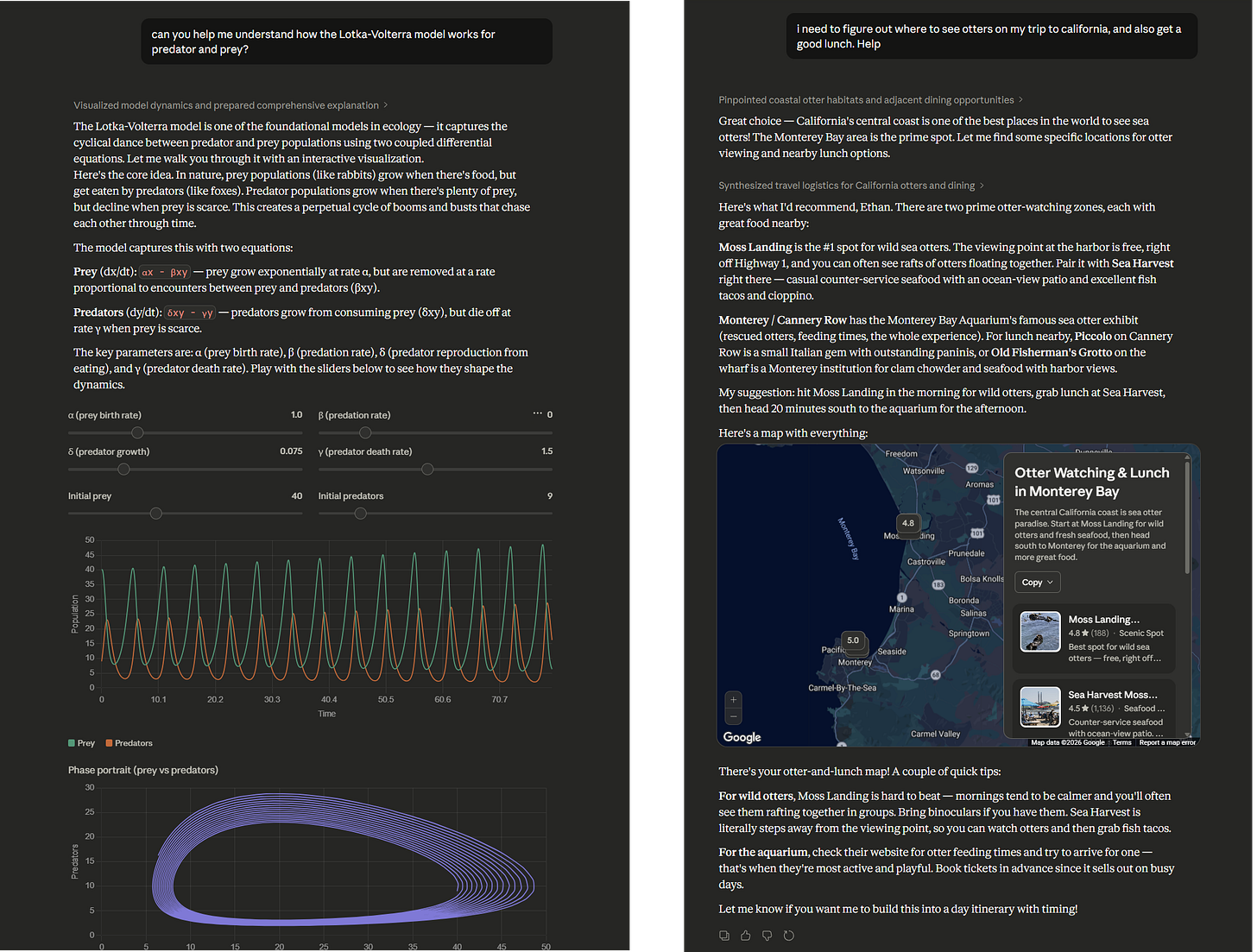The width and height of the screenshot is (1257, 952).
Task: Click the Initial prey value '40'
Action: [297, 496]
